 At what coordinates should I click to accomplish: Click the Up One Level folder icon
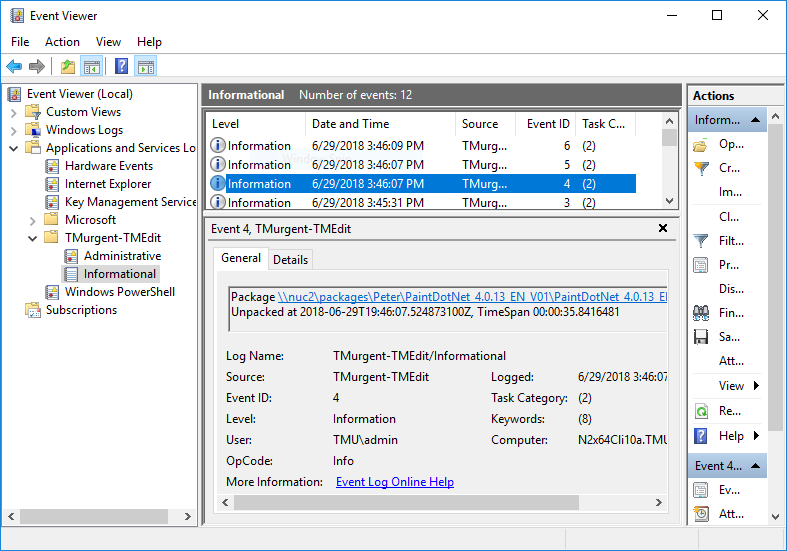tap(68, 66)
